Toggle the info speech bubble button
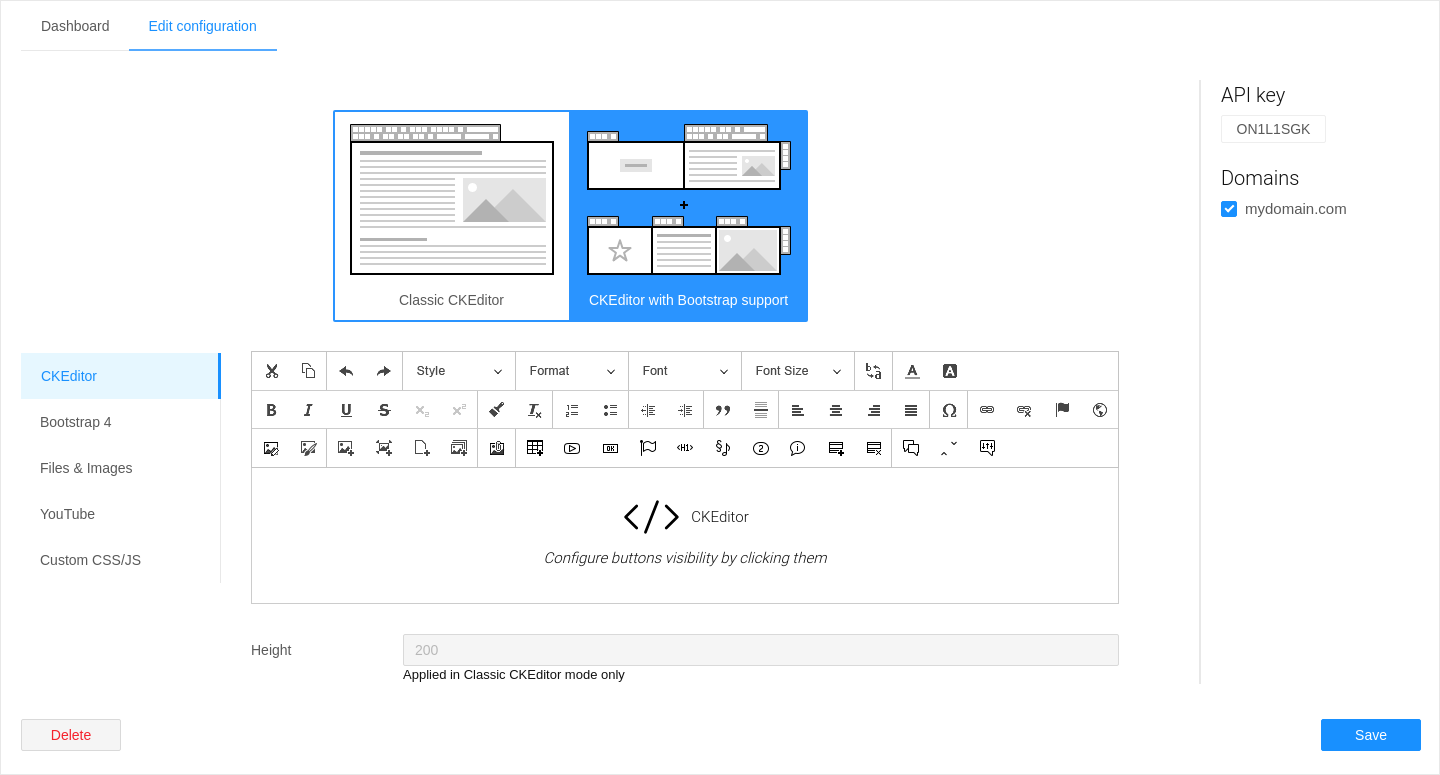This screenshot has width=1440, height=775. tap(798, 448)
